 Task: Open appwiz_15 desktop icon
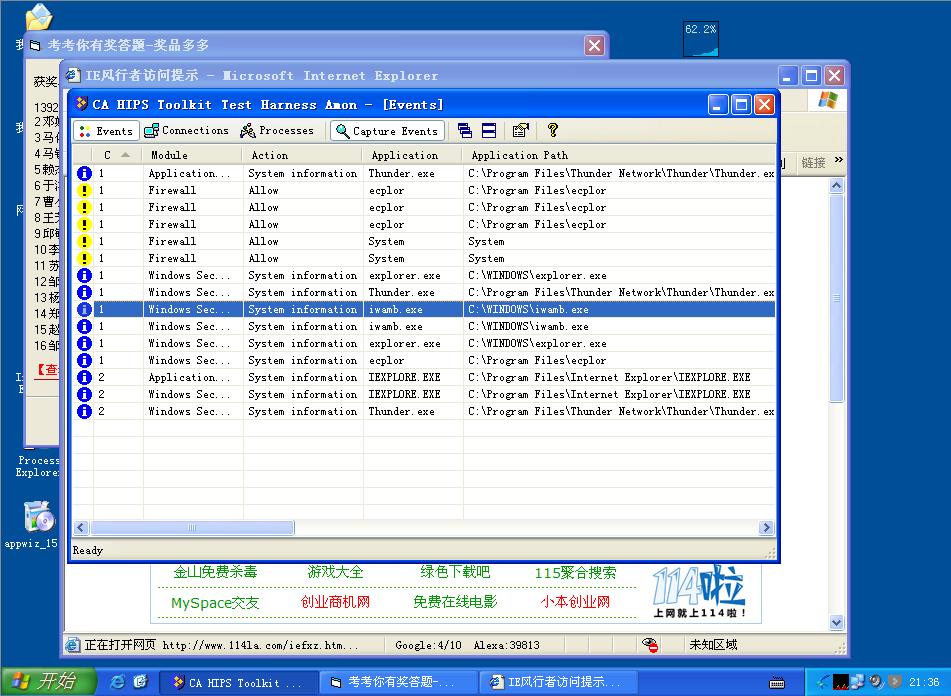[36, 525]
